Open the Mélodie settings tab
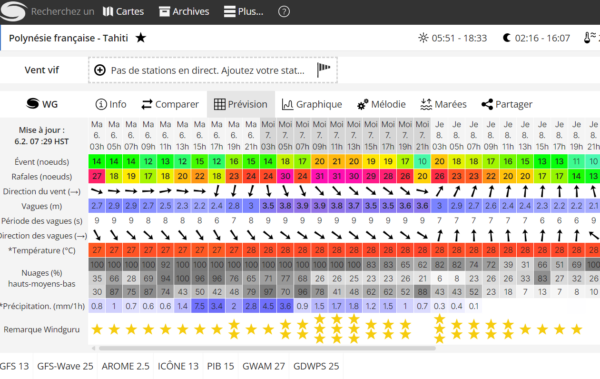The height and width of the screenshot is (379, 600). (x=381, y=104)
